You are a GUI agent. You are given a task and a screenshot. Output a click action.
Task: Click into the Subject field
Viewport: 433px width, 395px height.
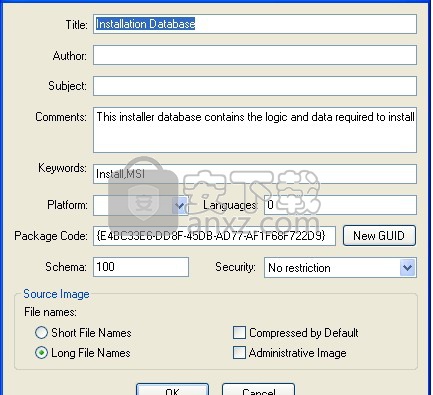[x=255, y=86]
